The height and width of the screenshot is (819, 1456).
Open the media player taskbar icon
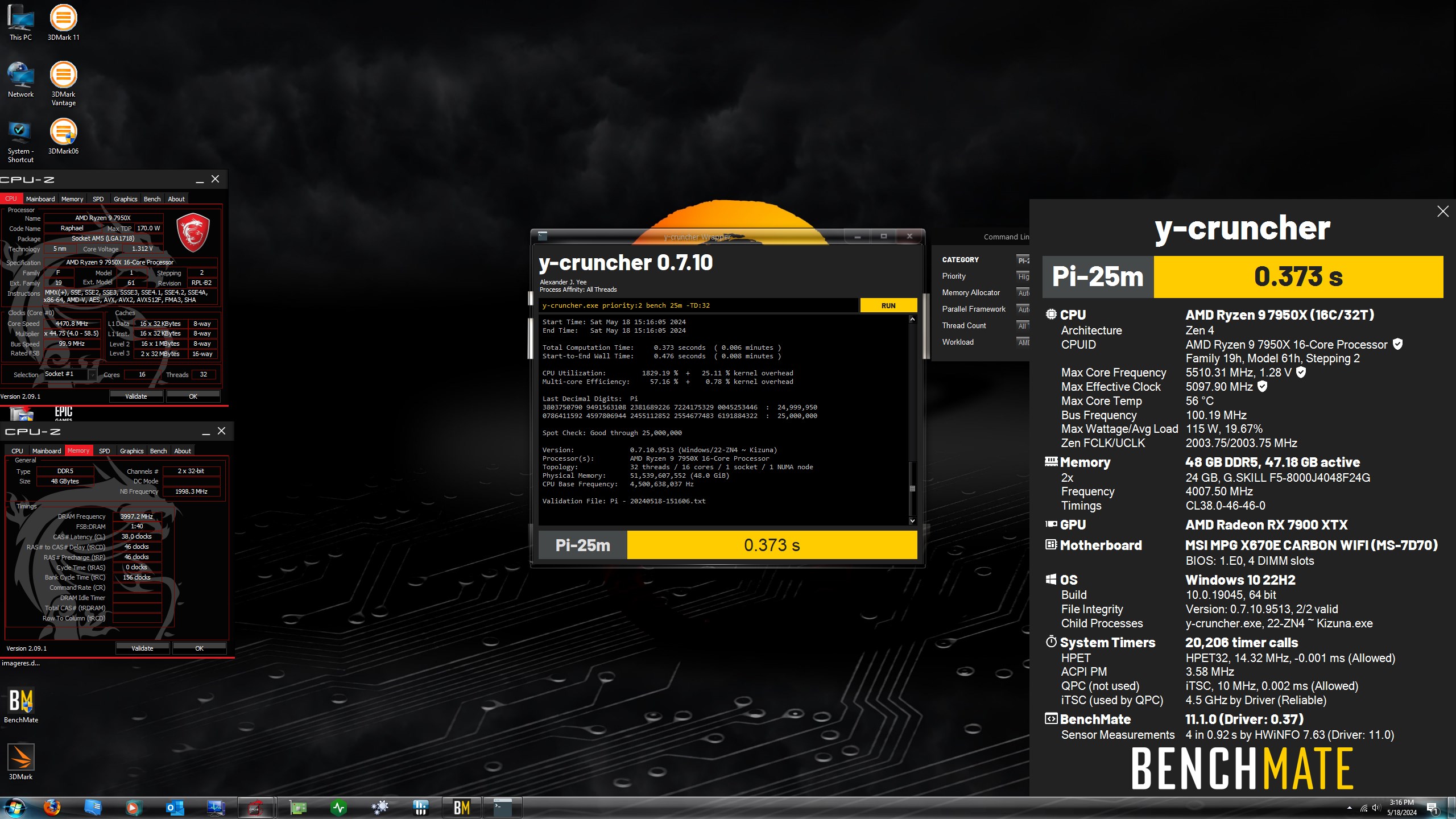click(133, 808)
